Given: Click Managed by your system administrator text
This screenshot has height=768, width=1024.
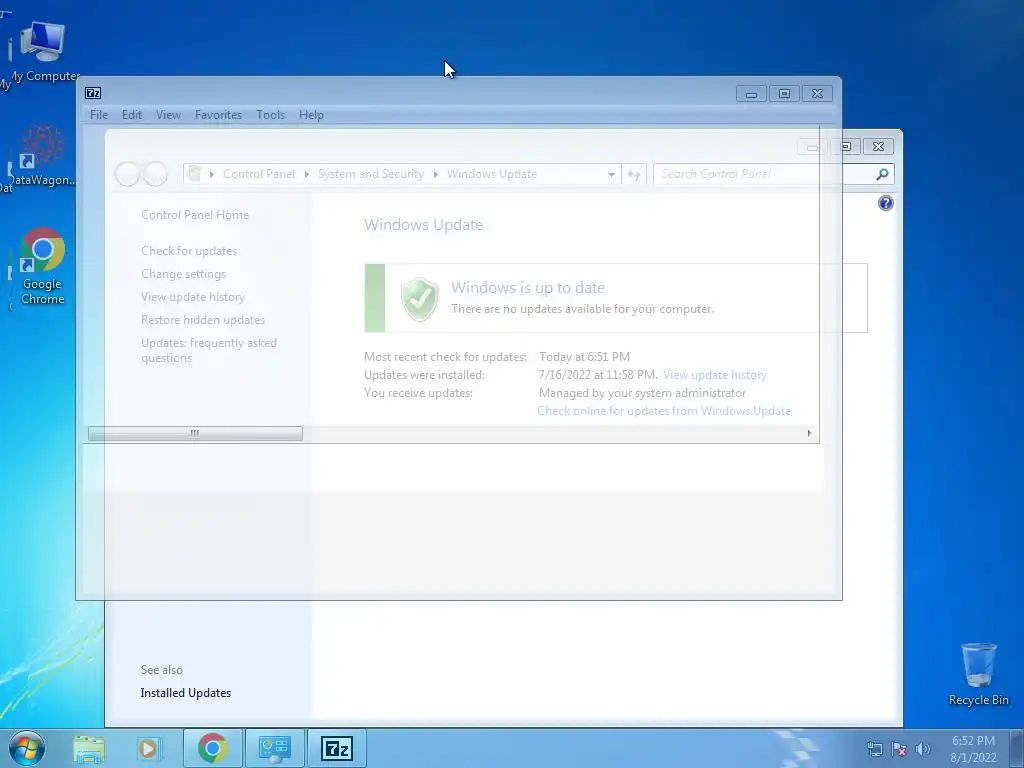Looking at the screenshot, I should (642, 393).
